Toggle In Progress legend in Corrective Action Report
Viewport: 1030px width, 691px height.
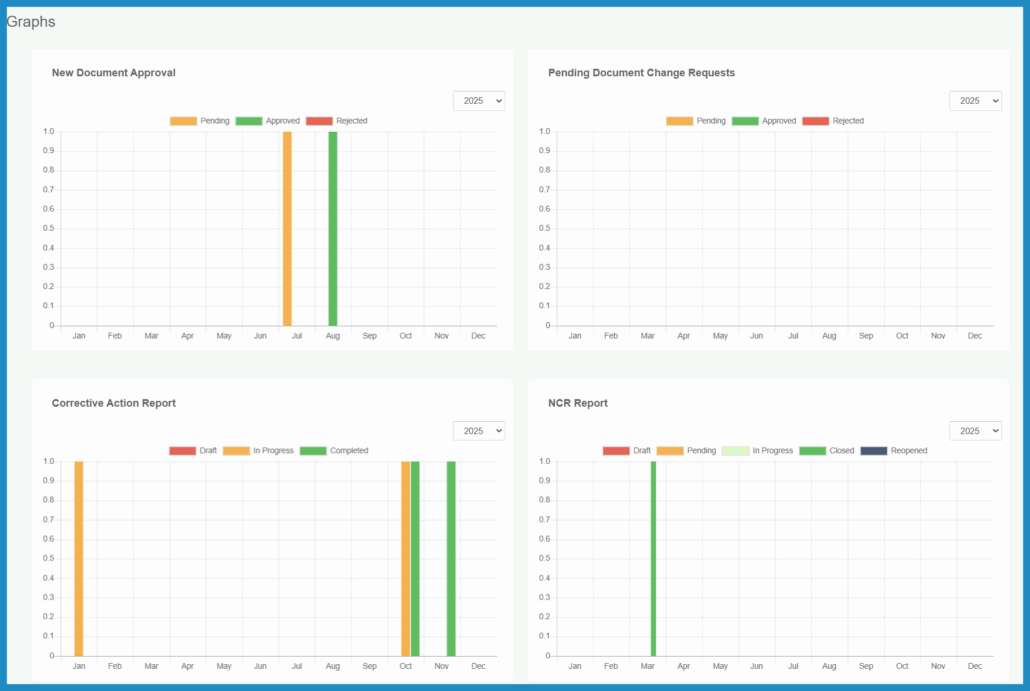[x=236, y=451]
